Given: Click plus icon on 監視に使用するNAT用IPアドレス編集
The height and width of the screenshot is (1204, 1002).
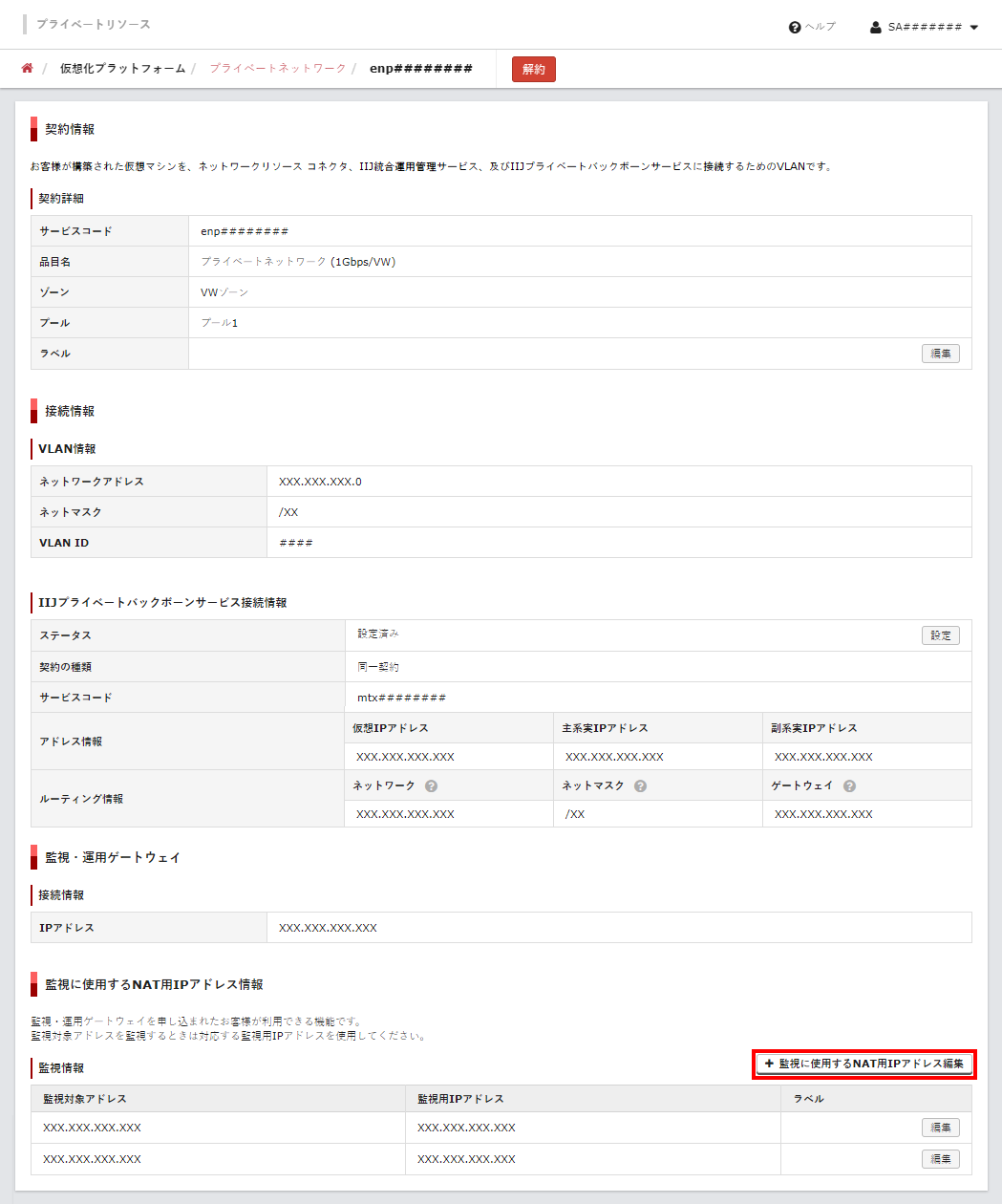Looking at the screenshot, I should (770, 1064).
